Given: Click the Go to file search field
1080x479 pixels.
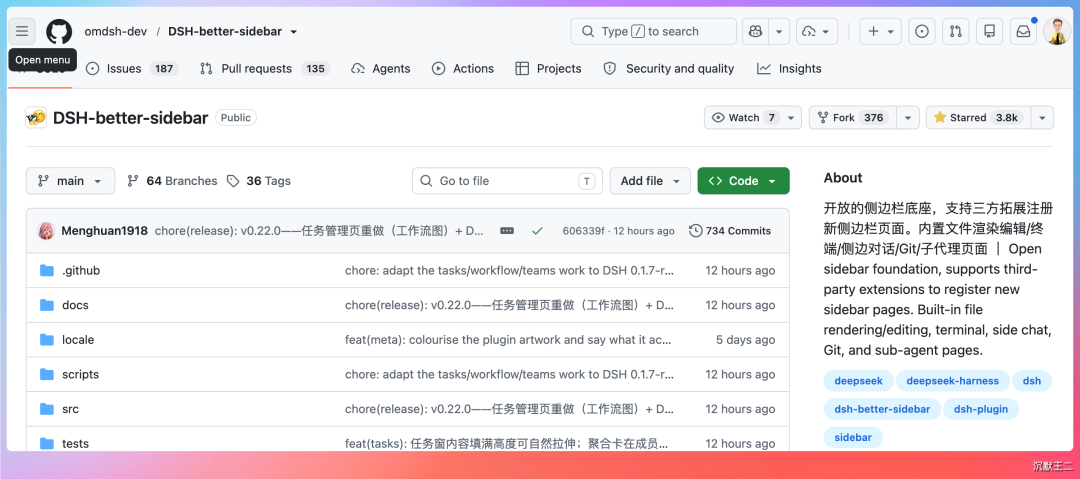Looking at the screenshot, I should point(508,181).
